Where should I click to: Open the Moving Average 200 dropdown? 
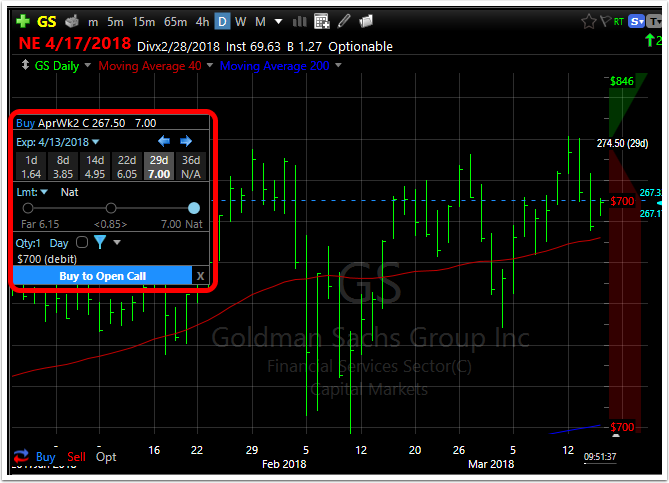[x=338, y=65]
